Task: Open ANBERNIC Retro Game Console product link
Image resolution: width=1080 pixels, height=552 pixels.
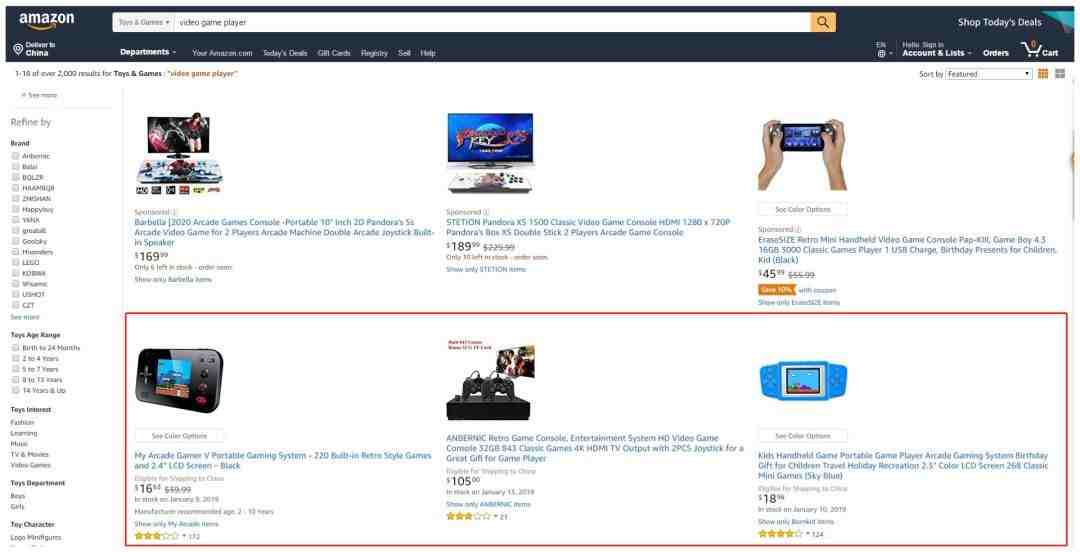Action: [594, 448]
